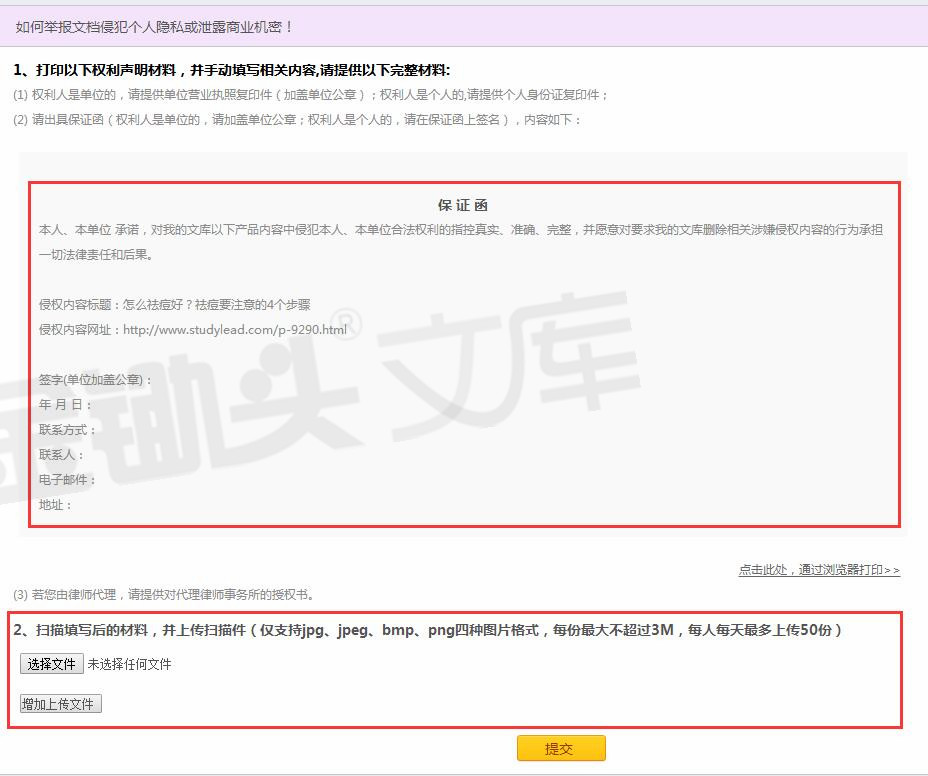This screenshot has width=928, height=776.
Task: Click the 年 月 日 line
Action: click(x=65, y=405)
